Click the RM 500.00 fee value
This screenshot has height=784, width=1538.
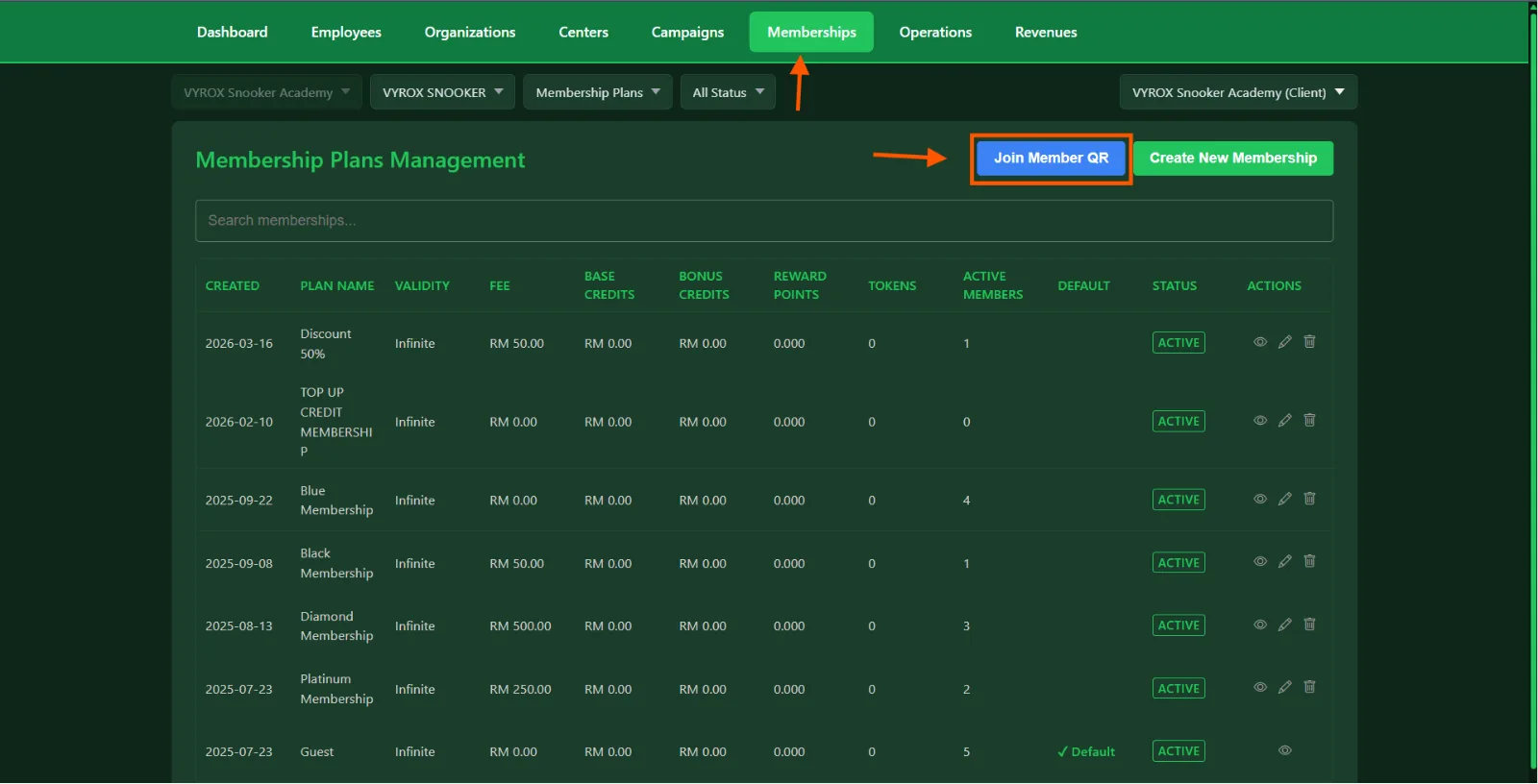(x=520, y=626)
